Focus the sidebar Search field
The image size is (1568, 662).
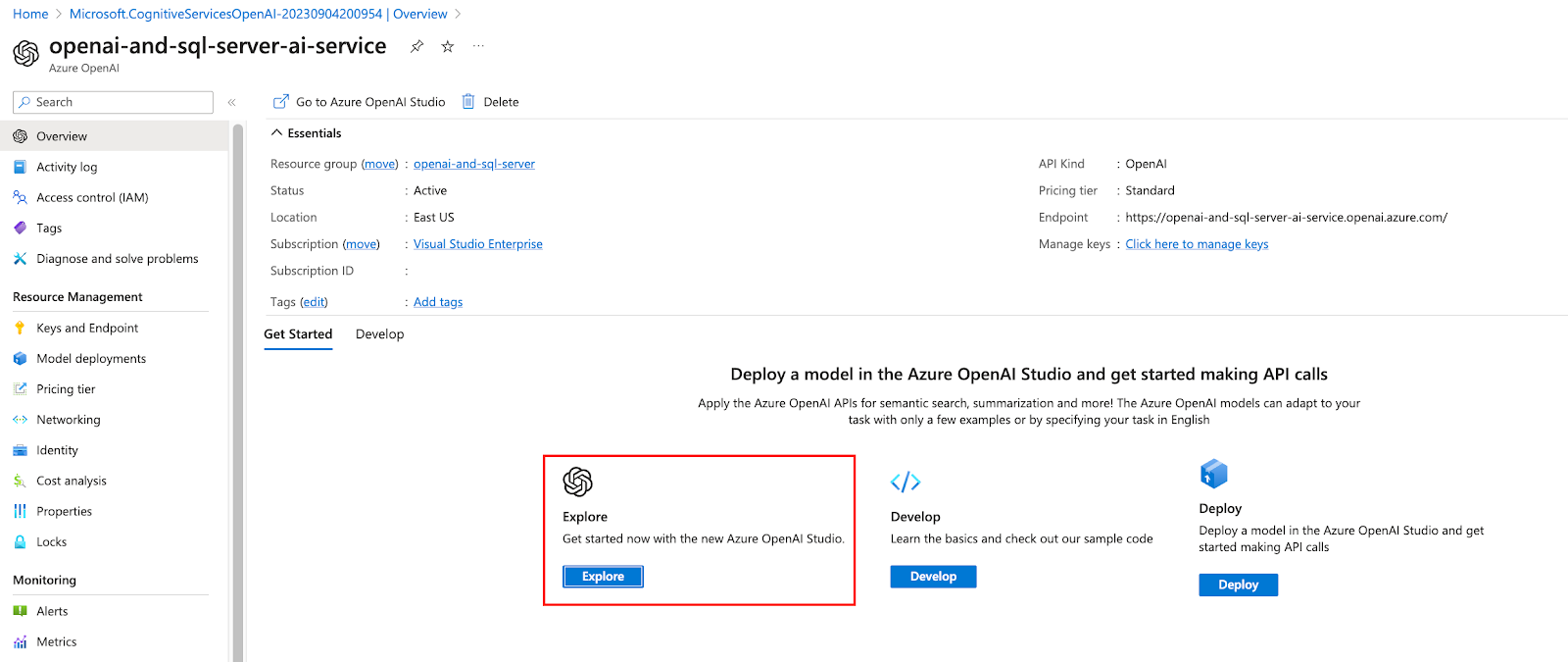(x=113, y=102)
